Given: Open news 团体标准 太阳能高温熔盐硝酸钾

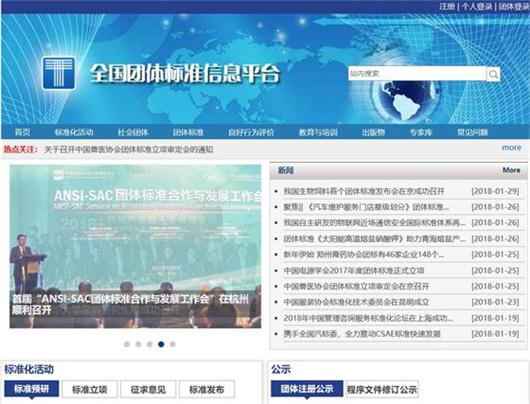Looking at the screenshot, I should click(x=375, y=239).
